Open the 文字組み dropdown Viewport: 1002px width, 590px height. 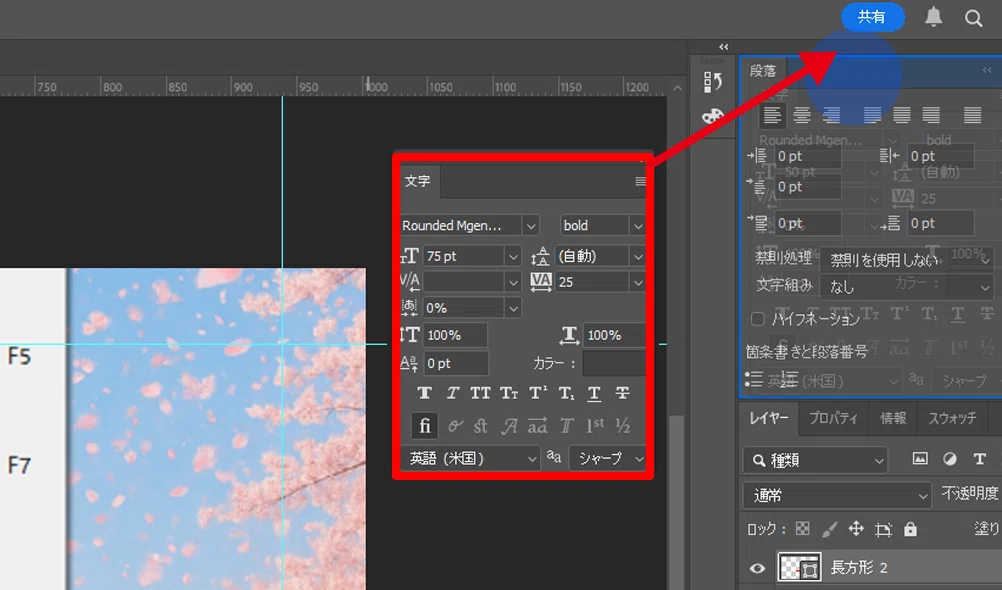[906, 286]
